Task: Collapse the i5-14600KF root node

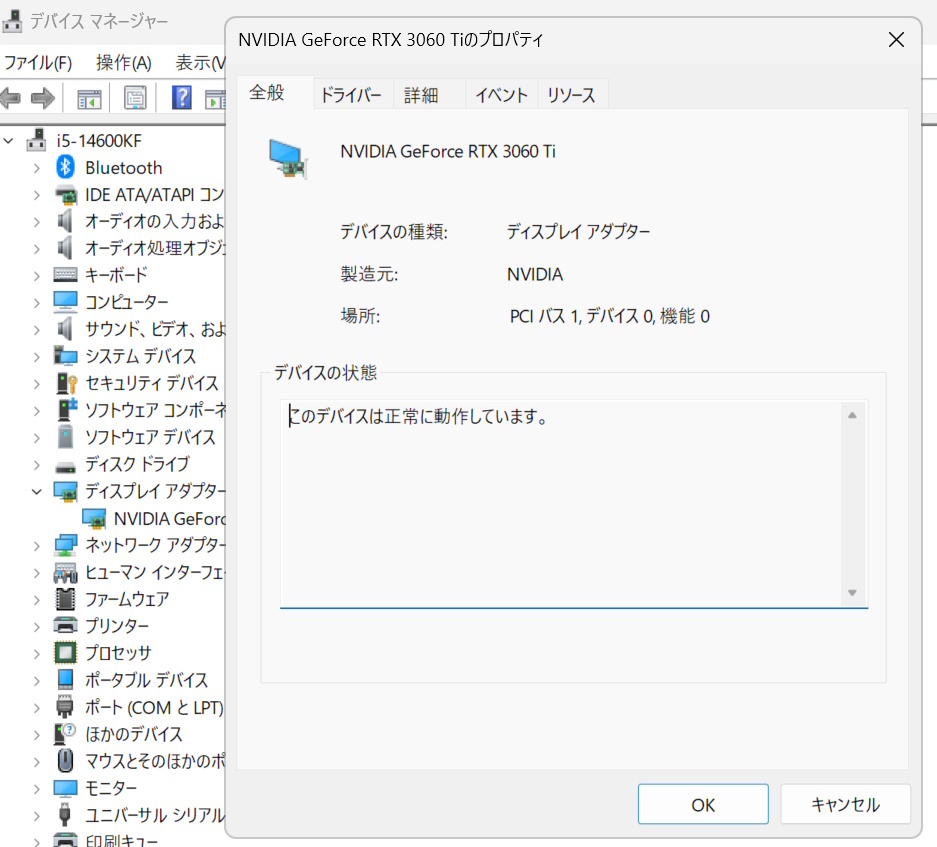Action: pyautogui.click(x=8, y=141)
